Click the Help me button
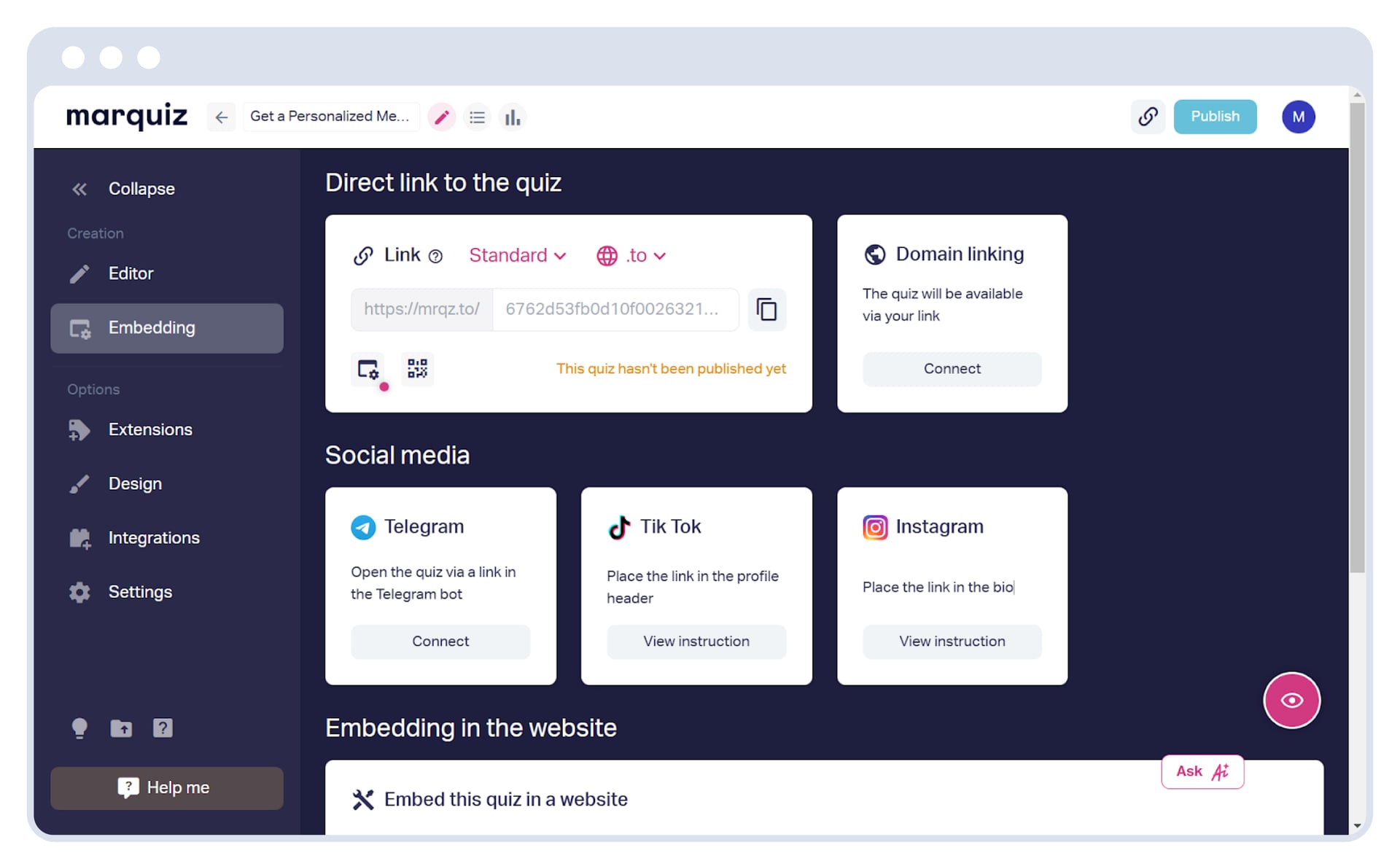This screenshot has width=1400, height=861. click(167, 787)
